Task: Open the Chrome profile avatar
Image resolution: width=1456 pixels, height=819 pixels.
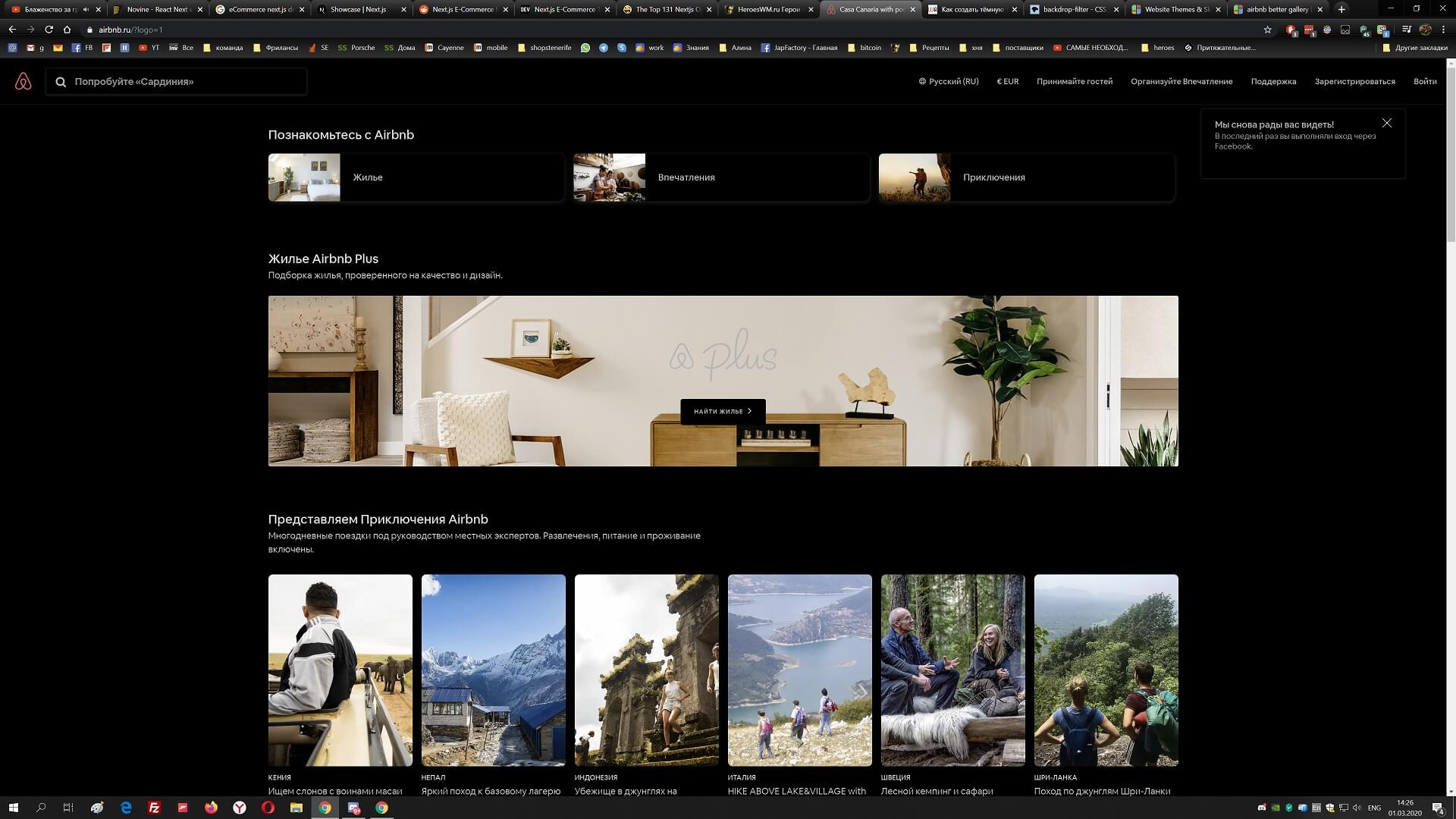Action: [1425, 30]
